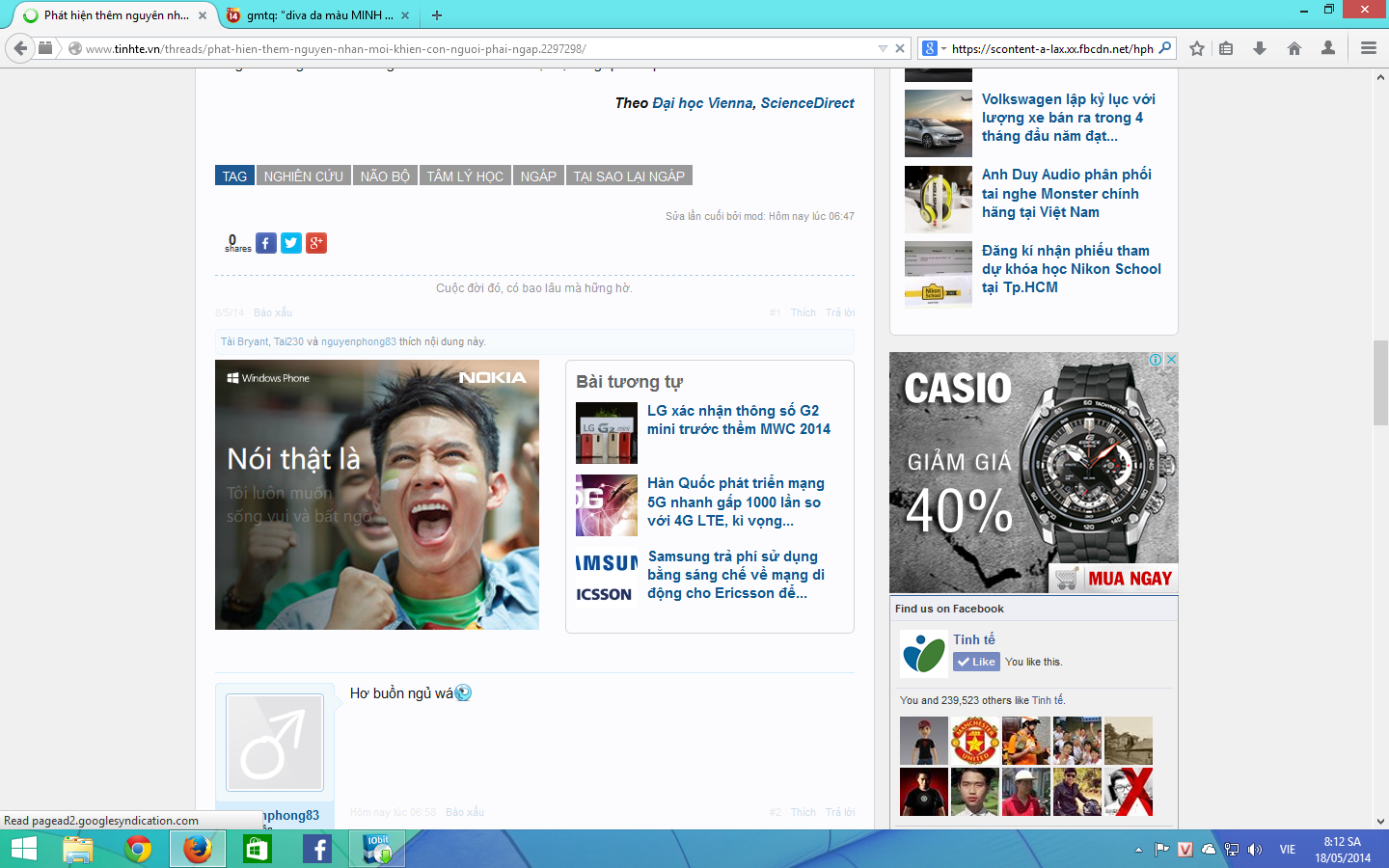The height and width of the screenshot is (868, 1389).
Task: Open Tinh tế Facebook page name link
Action: (x=974, y=639)
